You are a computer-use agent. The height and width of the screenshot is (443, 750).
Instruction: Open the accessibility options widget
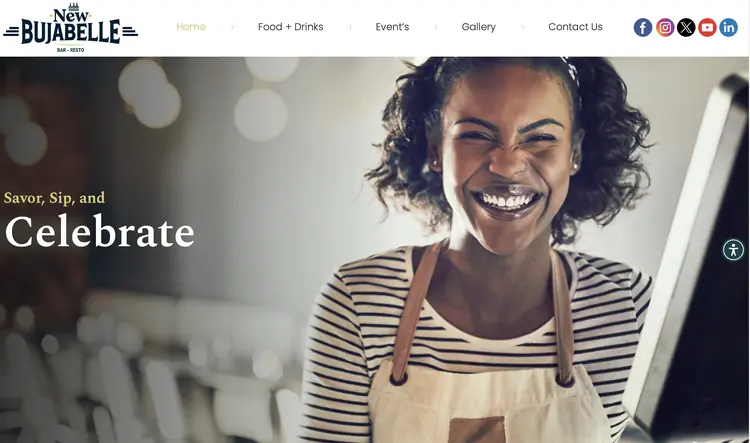click(x=733, y=250)
